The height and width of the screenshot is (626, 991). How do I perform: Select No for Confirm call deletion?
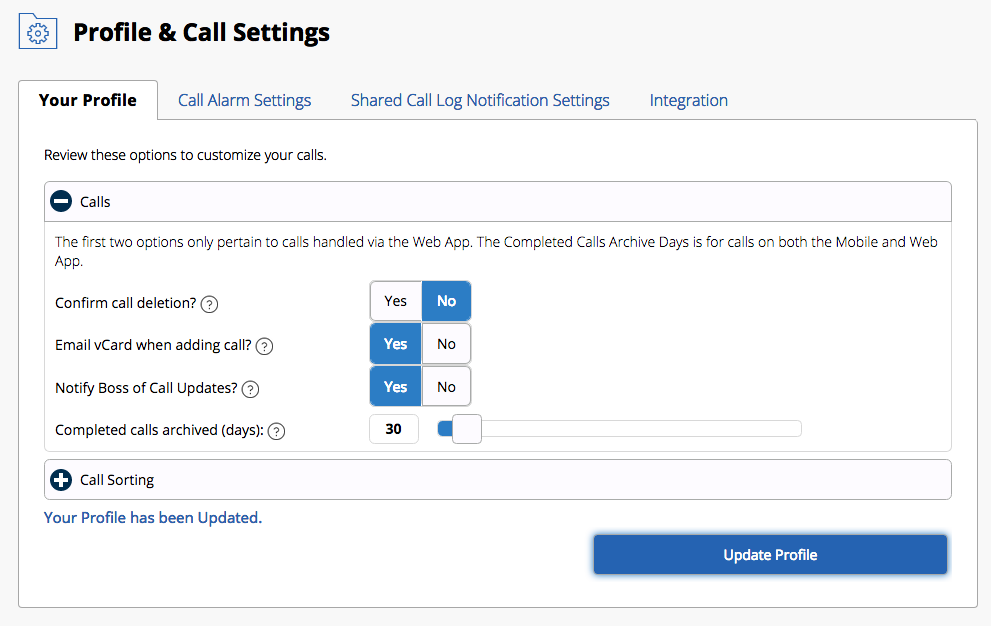(446, 301)
